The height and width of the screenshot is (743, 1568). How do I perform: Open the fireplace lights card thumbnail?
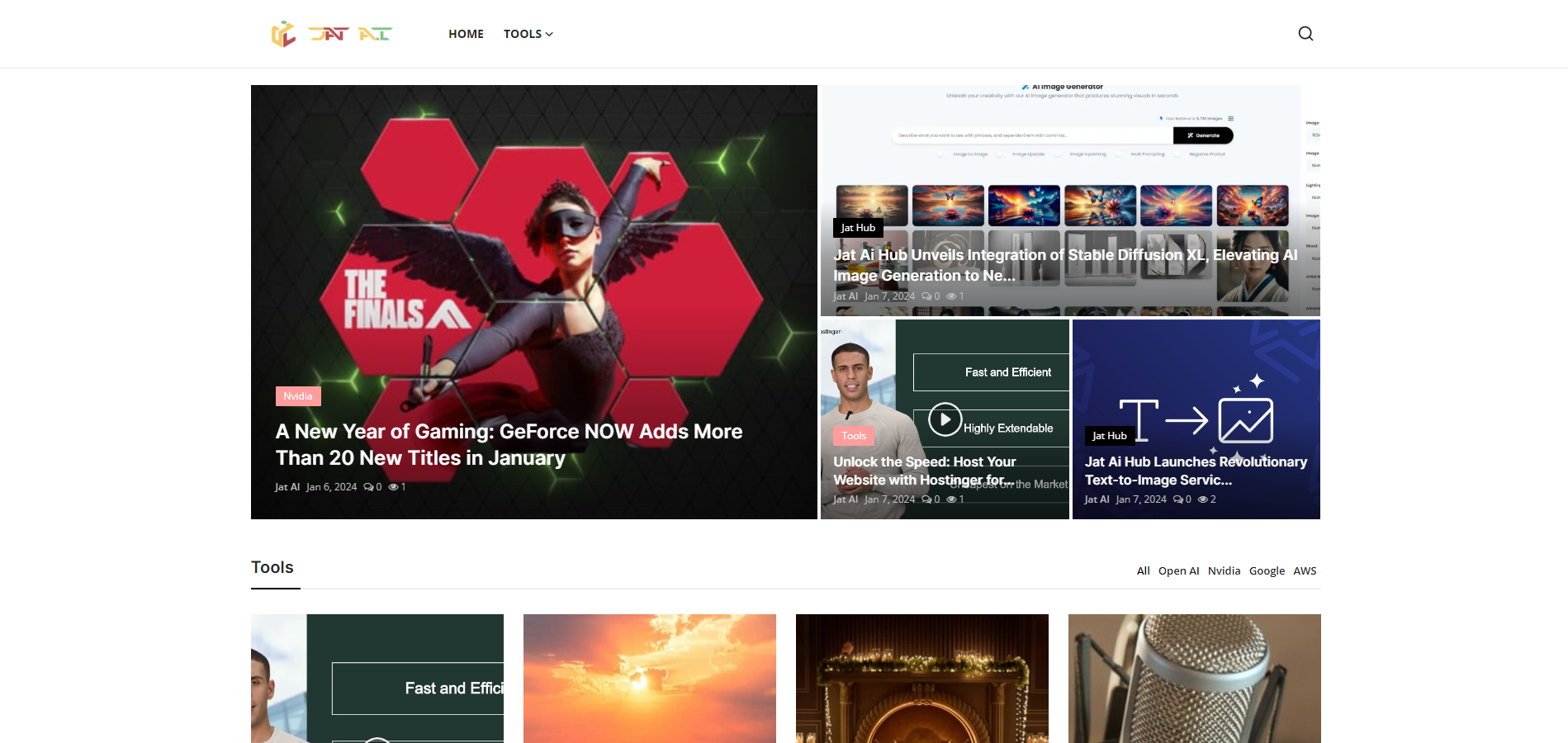pos(922,679)
